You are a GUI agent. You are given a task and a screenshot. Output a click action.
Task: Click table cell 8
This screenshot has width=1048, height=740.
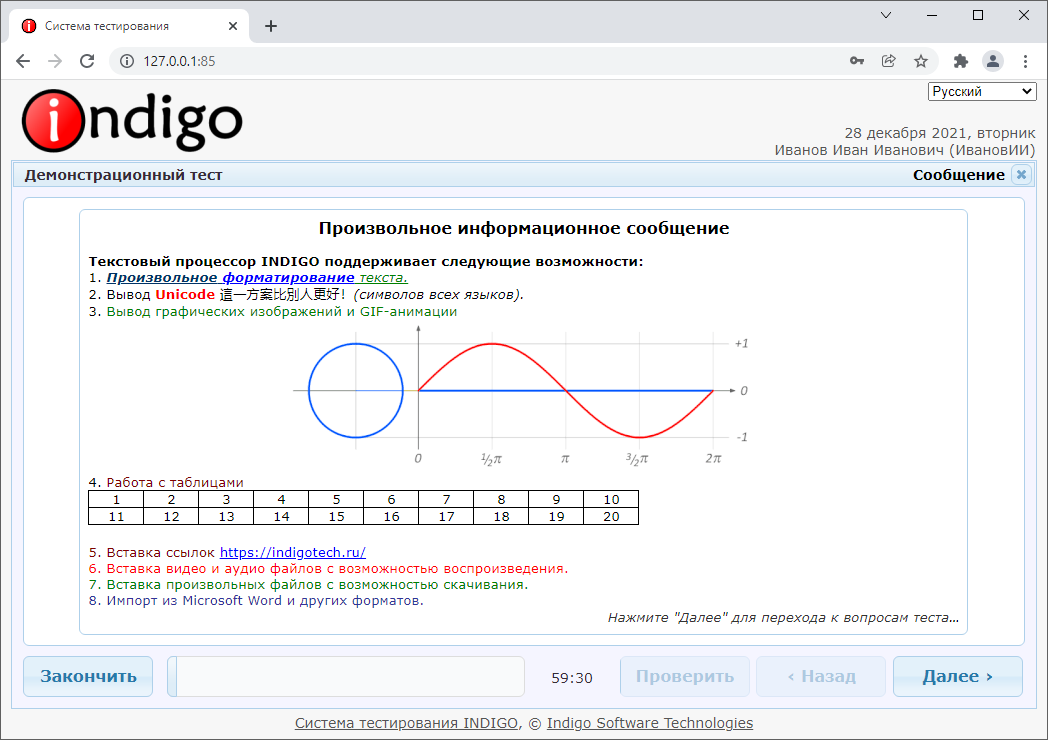point(501,499)
